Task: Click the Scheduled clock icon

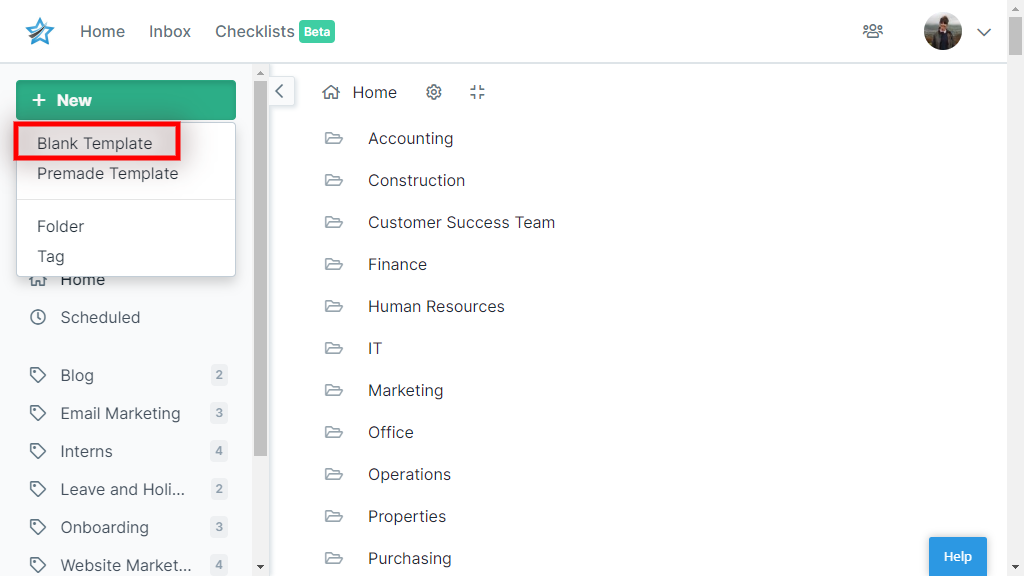Action: coord(38,317)
